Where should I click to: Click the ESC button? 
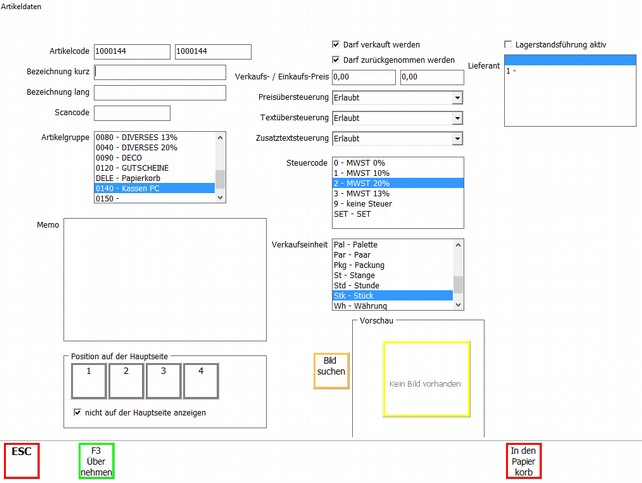[x=21, y=460]
